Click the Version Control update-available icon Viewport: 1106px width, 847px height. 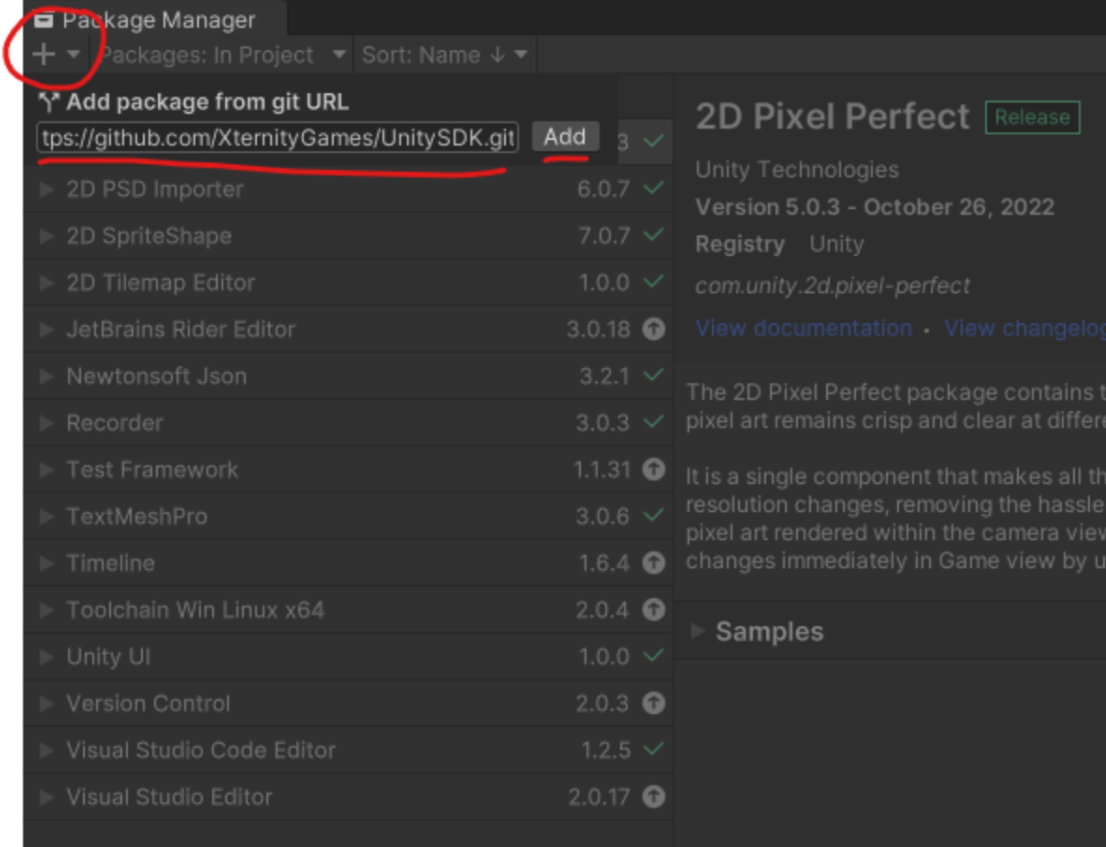(654, 703)
